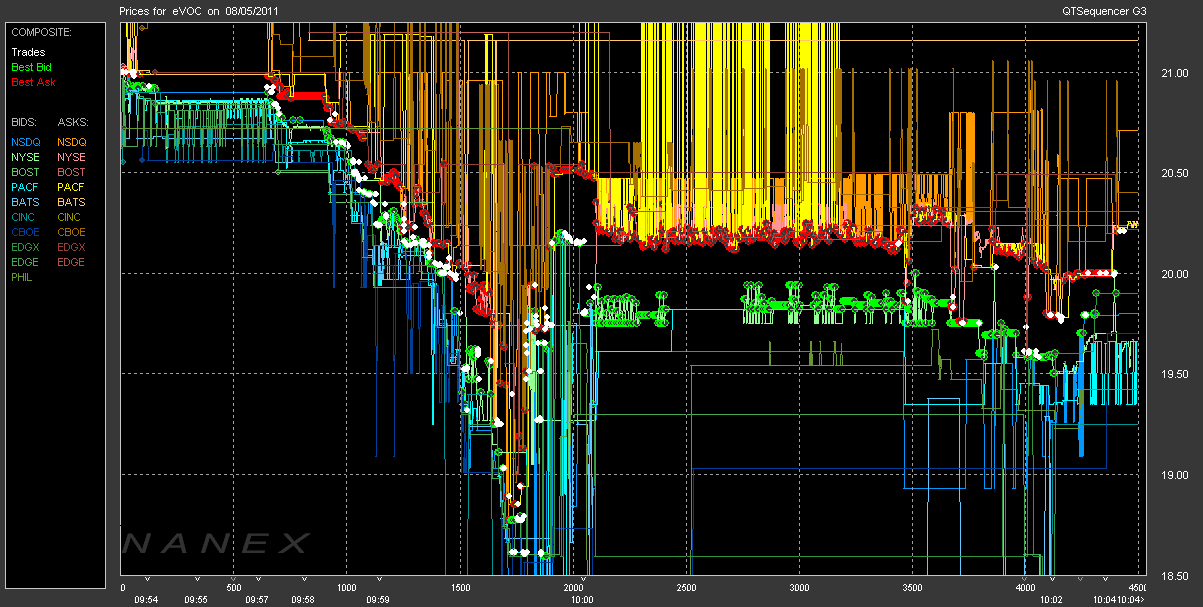The width and height of the screenshot is (1203, 607).
Task: Select the 2000 tick label on the x-axis
Action: (x=573, y=587)
